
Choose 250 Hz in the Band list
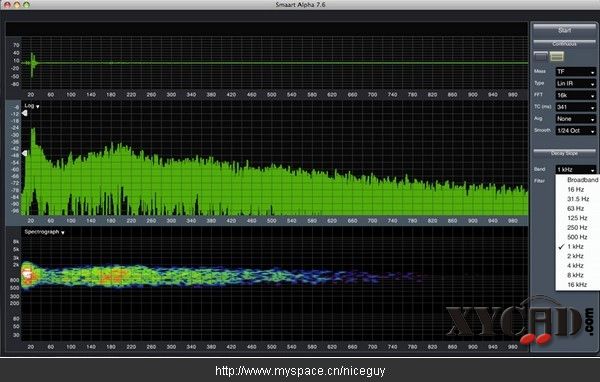point(578,228)
